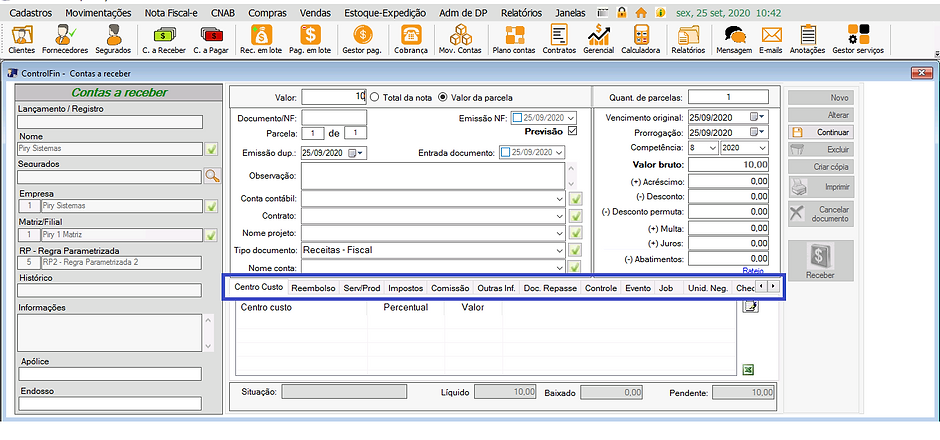Open the Segurados toolbar icon
The image size is (940, 440).
pyautogui.click(x=113, y=40)
